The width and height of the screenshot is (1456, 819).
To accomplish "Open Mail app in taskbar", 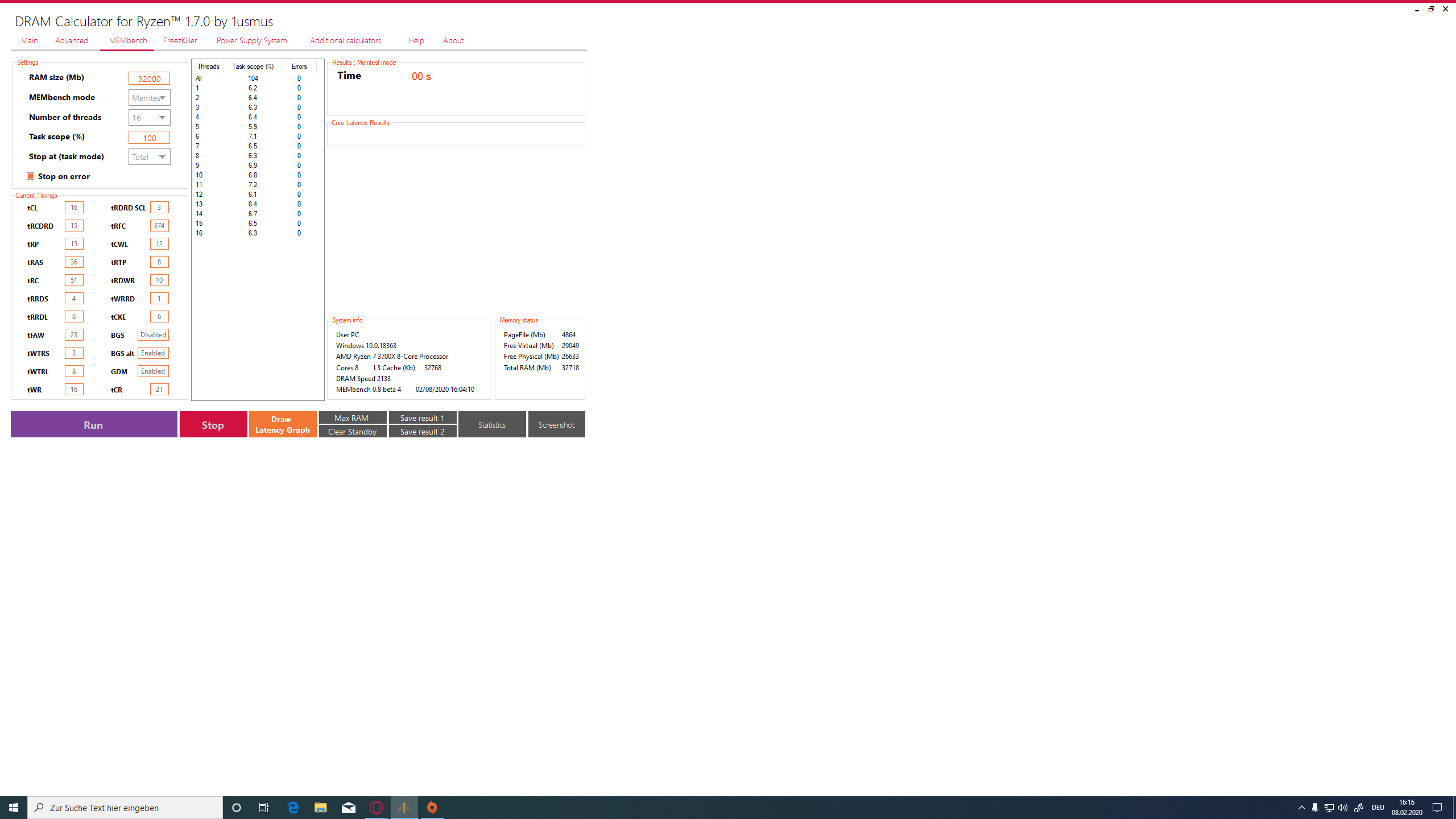I will coord(349,808).
